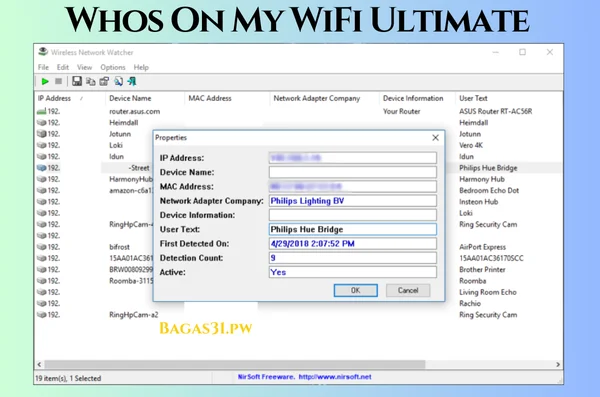Edit the User Text field containing Philips Hue Bridge
Image resolution: width=600 pixels, height=397 pixels.
click(352, 229)
